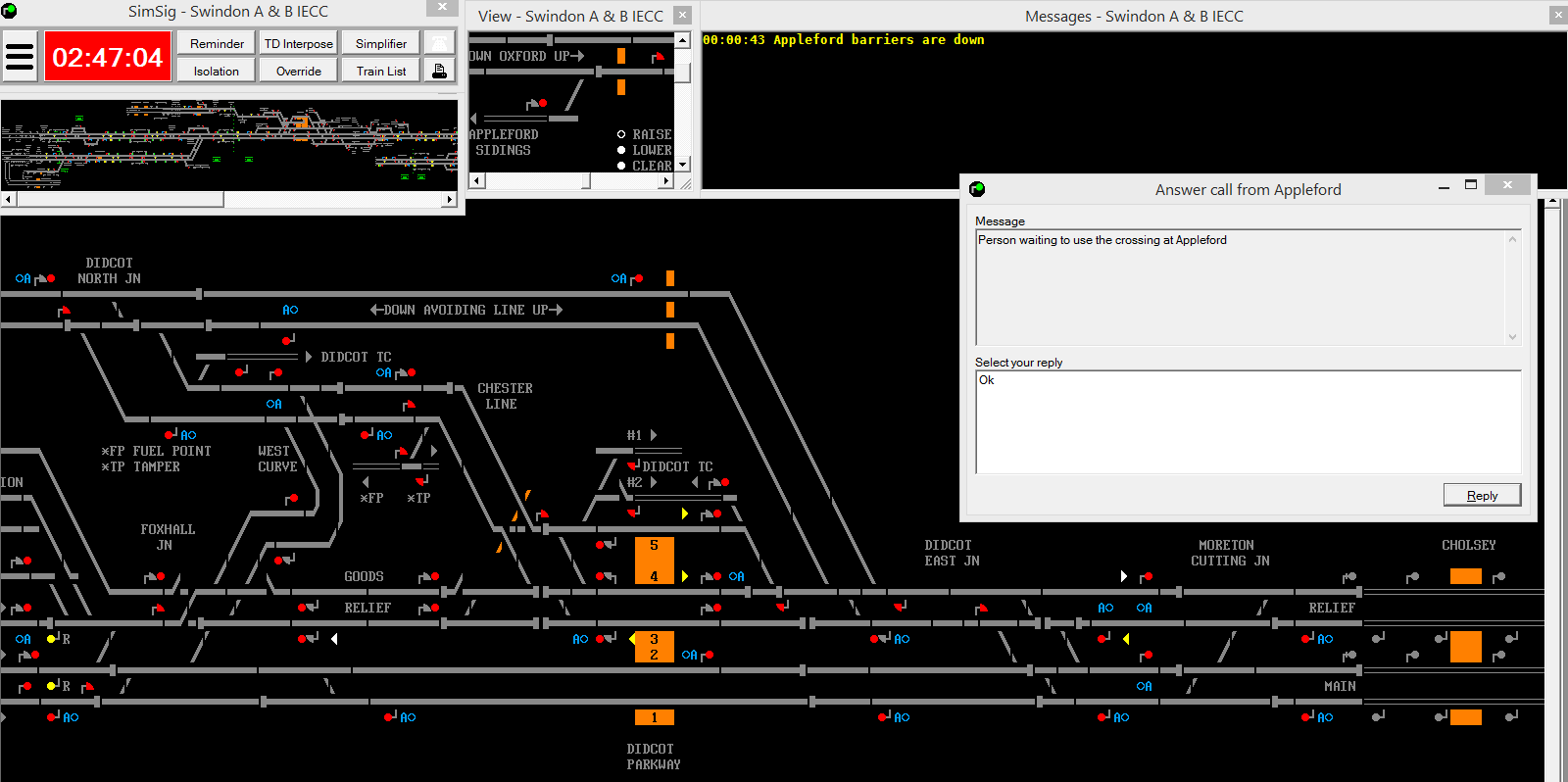This screenshot has width=1568, height=782.
Task: Click View window scroll right arrow
Action: point(666,180)
